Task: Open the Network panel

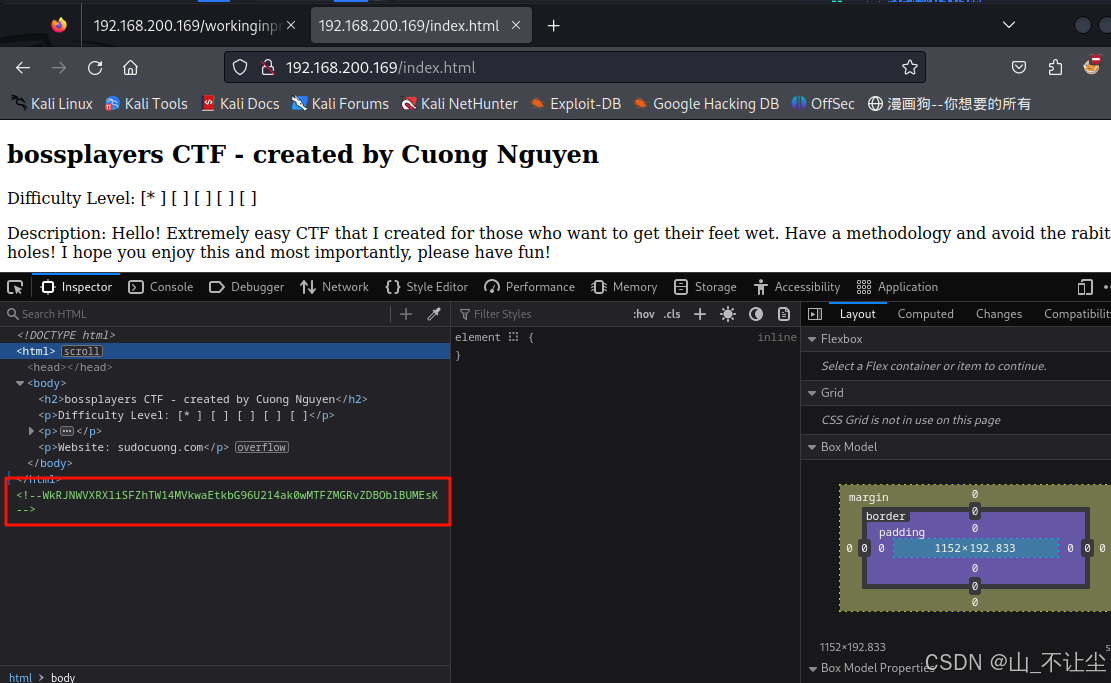Action: [334, 287]
